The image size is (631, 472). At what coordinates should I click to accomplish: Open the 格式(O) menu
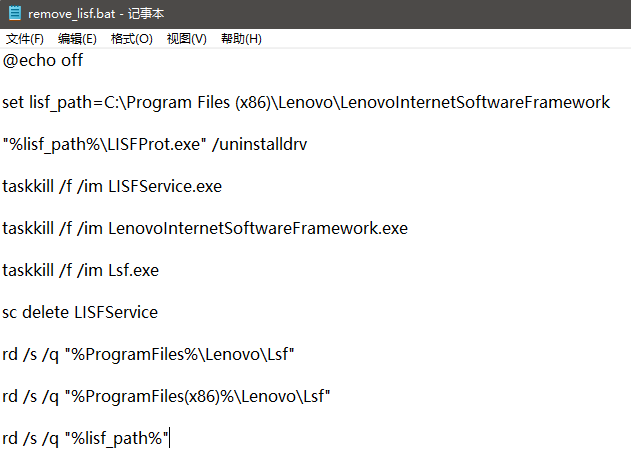(132, 39)
